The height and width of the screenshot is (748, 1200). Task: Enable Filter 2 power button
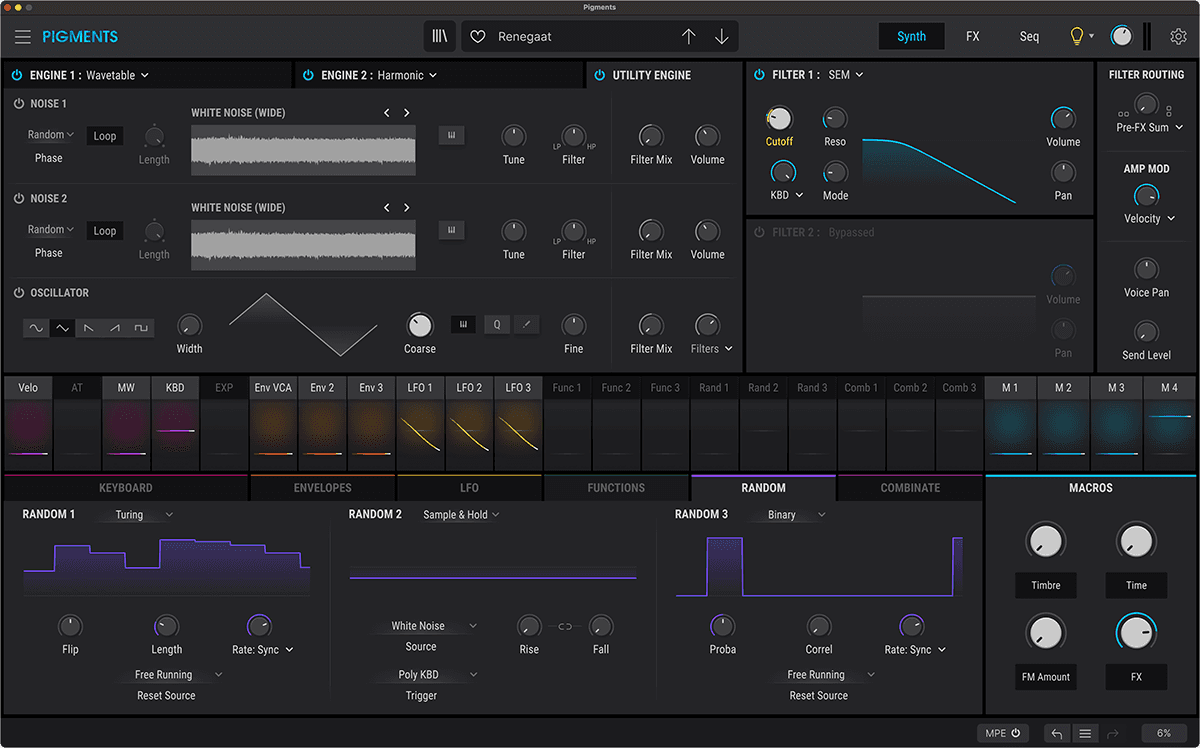[759, 232]
